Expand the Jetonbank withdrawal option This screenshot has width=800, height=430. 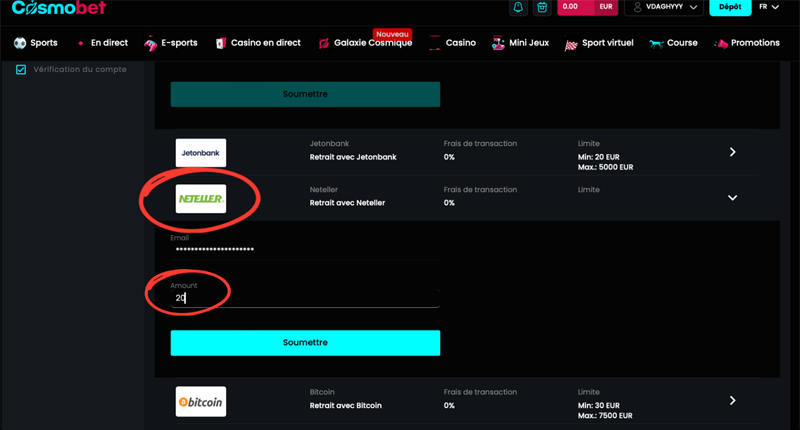732,152
